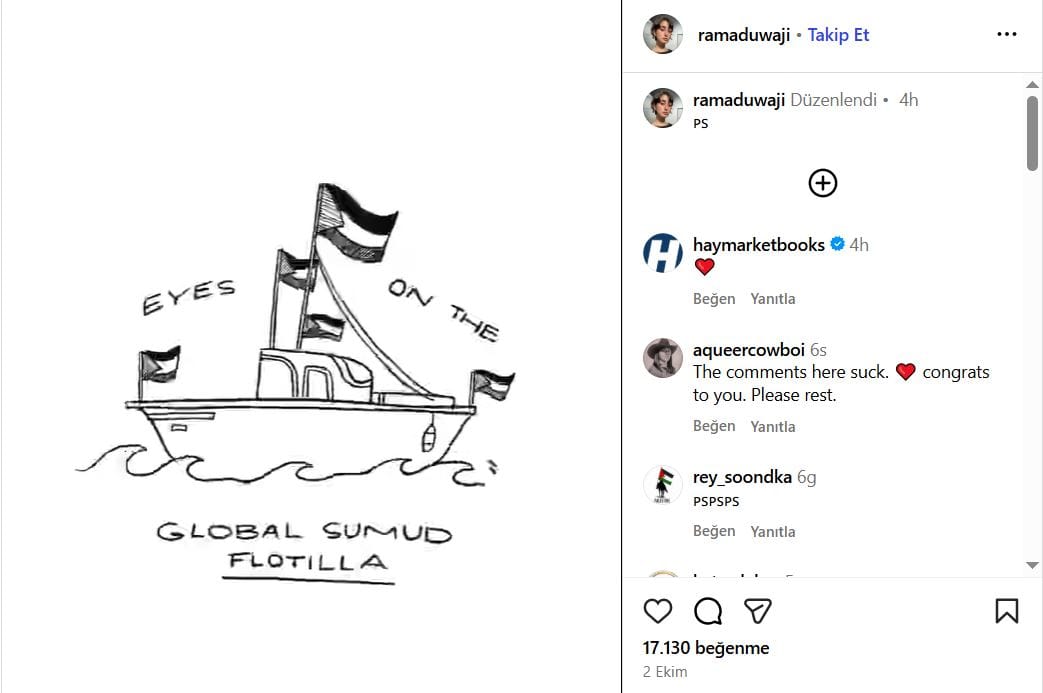Load more comments with plus circle
Image resolution: width=1043 pixels, height=693 pixels.
[822, 183]
